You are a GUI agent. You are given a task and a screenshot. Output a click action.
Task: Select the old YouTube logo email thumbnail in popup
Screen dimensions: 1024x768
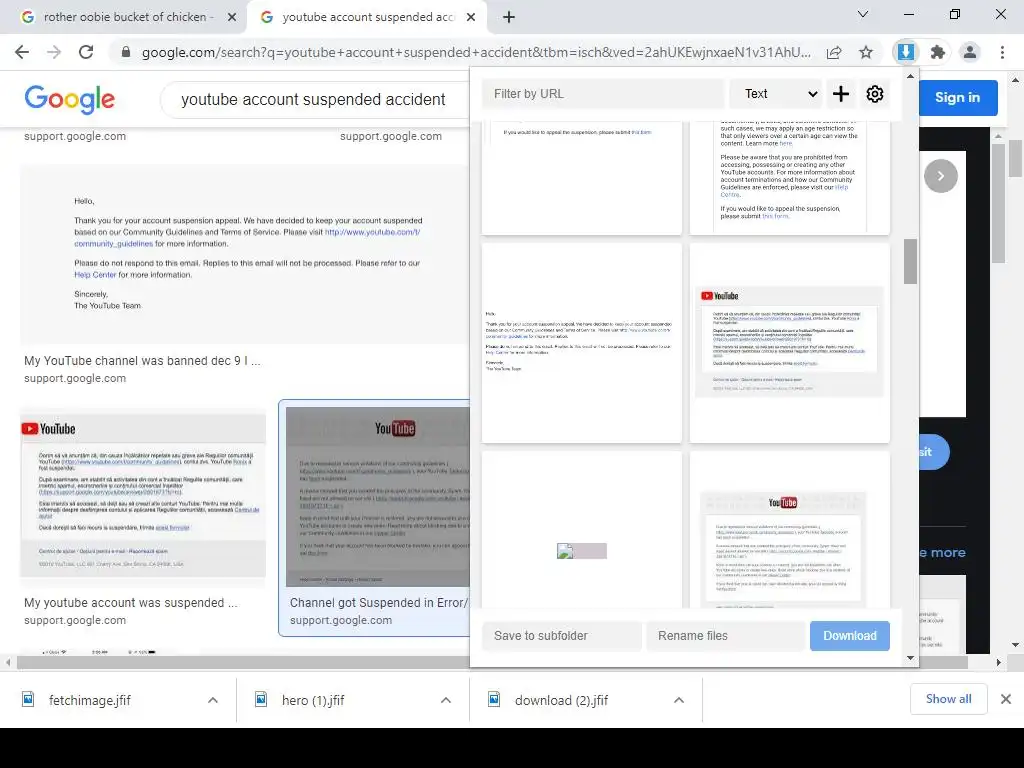(x=790, y=530)
